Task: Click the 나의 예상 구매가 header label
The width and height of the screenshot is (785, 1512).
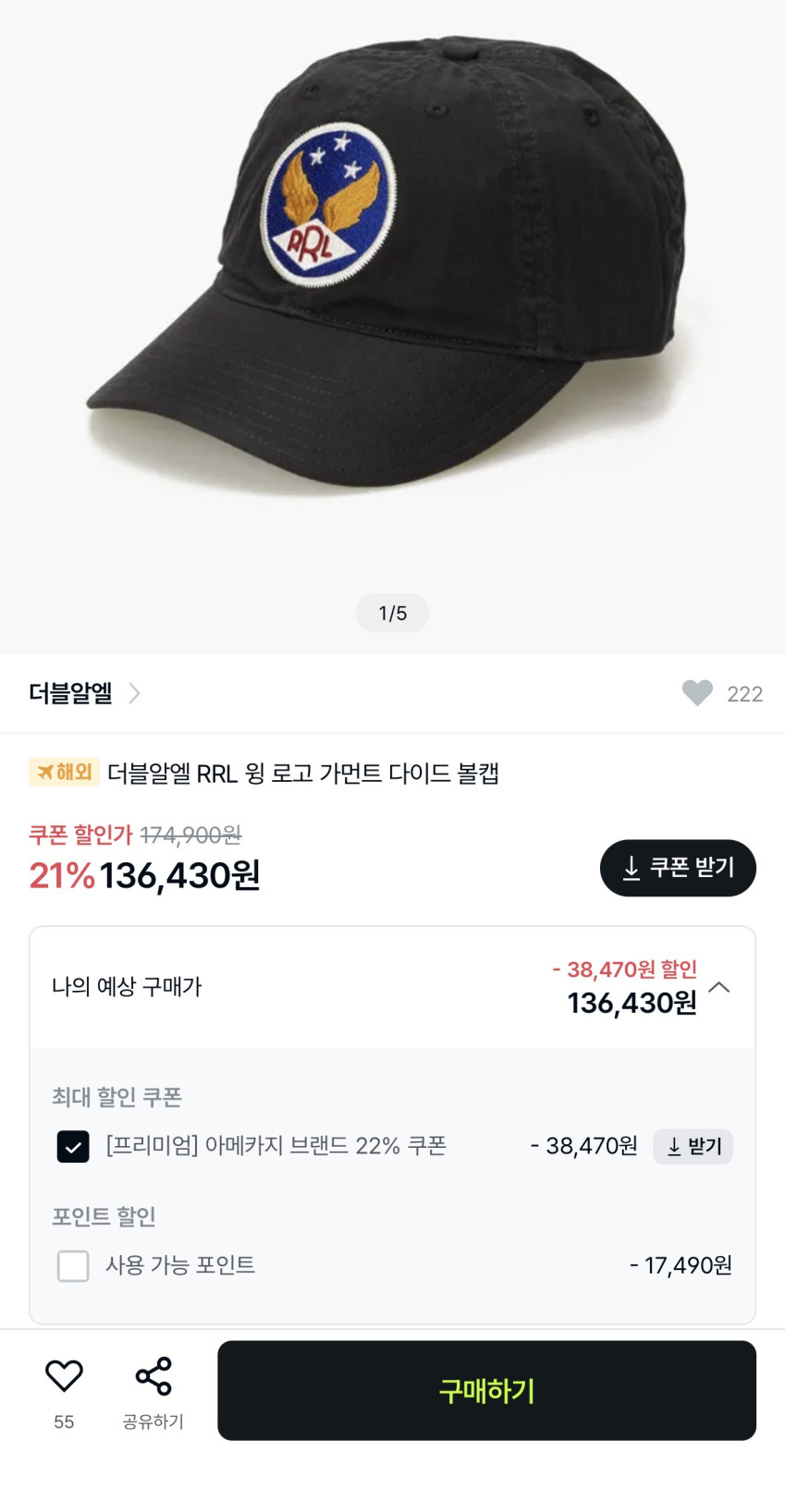Action: coord(127,987)
